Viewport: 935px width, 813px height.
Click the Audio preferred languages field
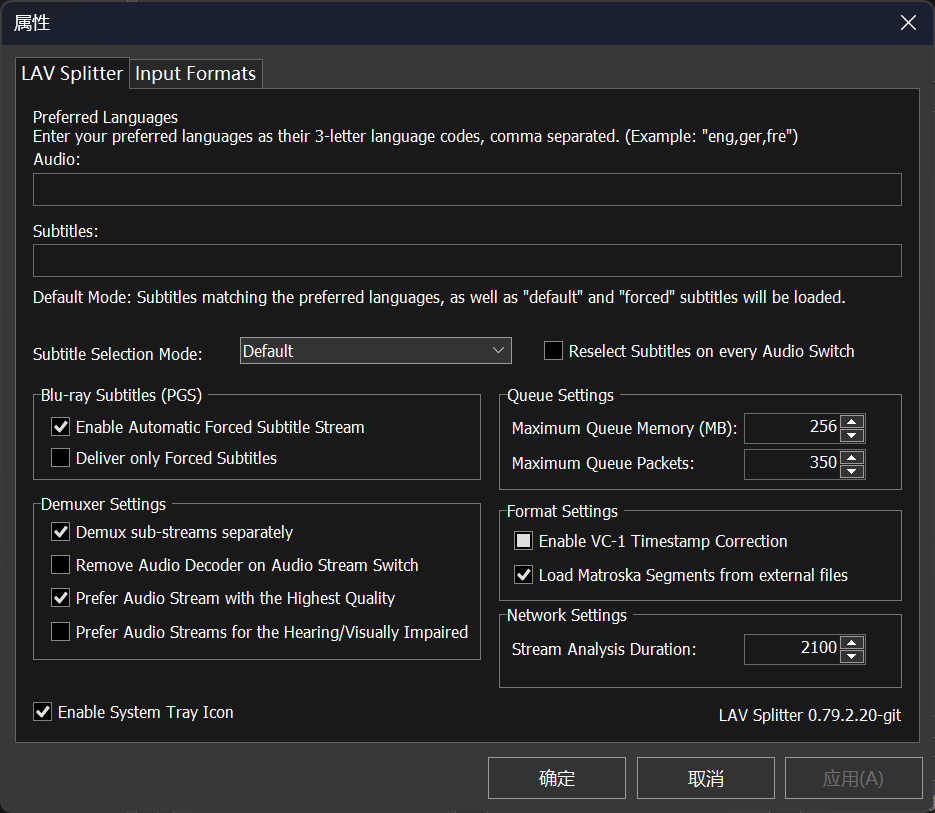pyautogui.click(x=467, y=189)
